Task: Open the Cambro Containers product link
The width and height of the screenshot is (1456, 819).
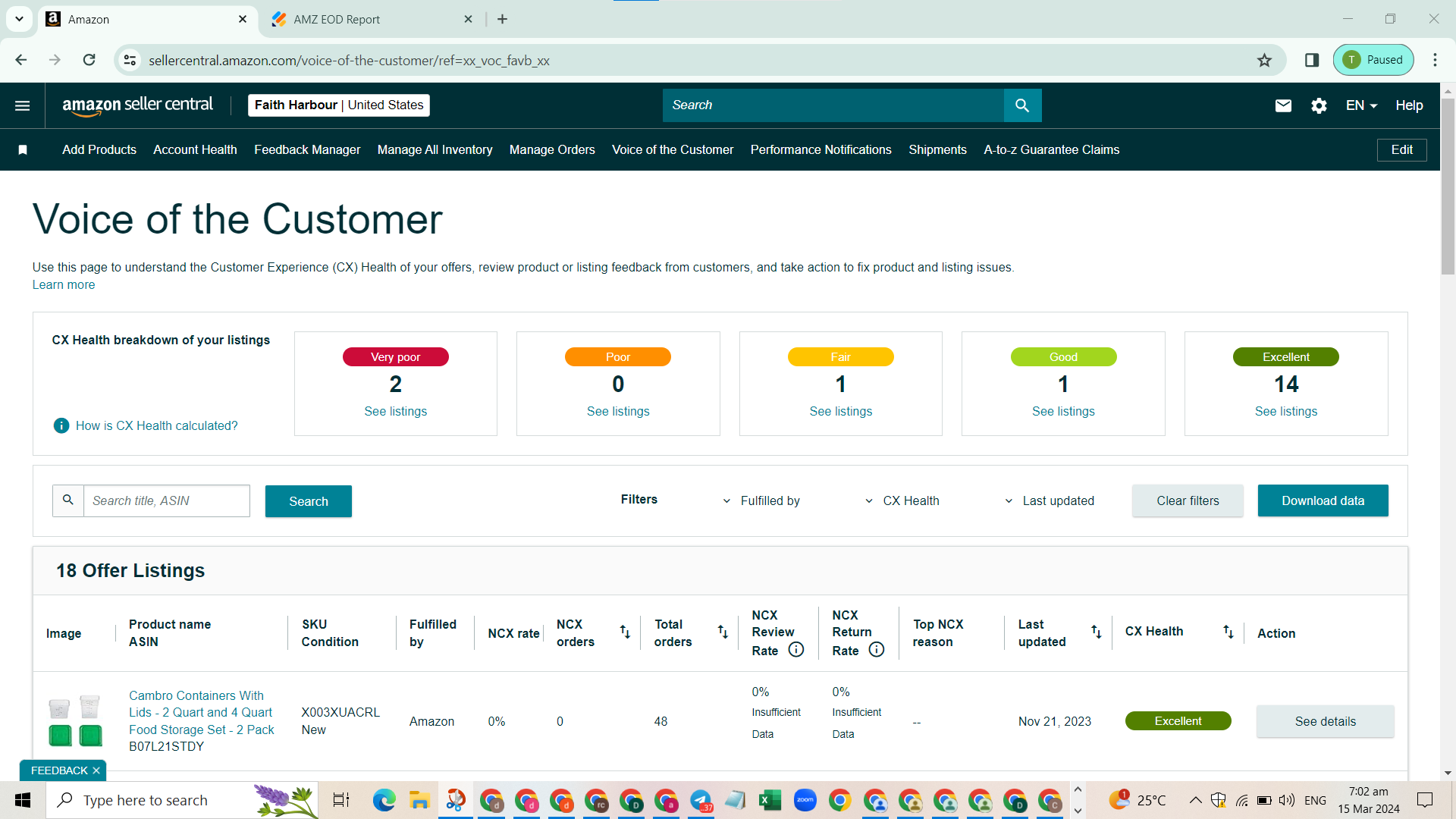Action: [202, 713]
